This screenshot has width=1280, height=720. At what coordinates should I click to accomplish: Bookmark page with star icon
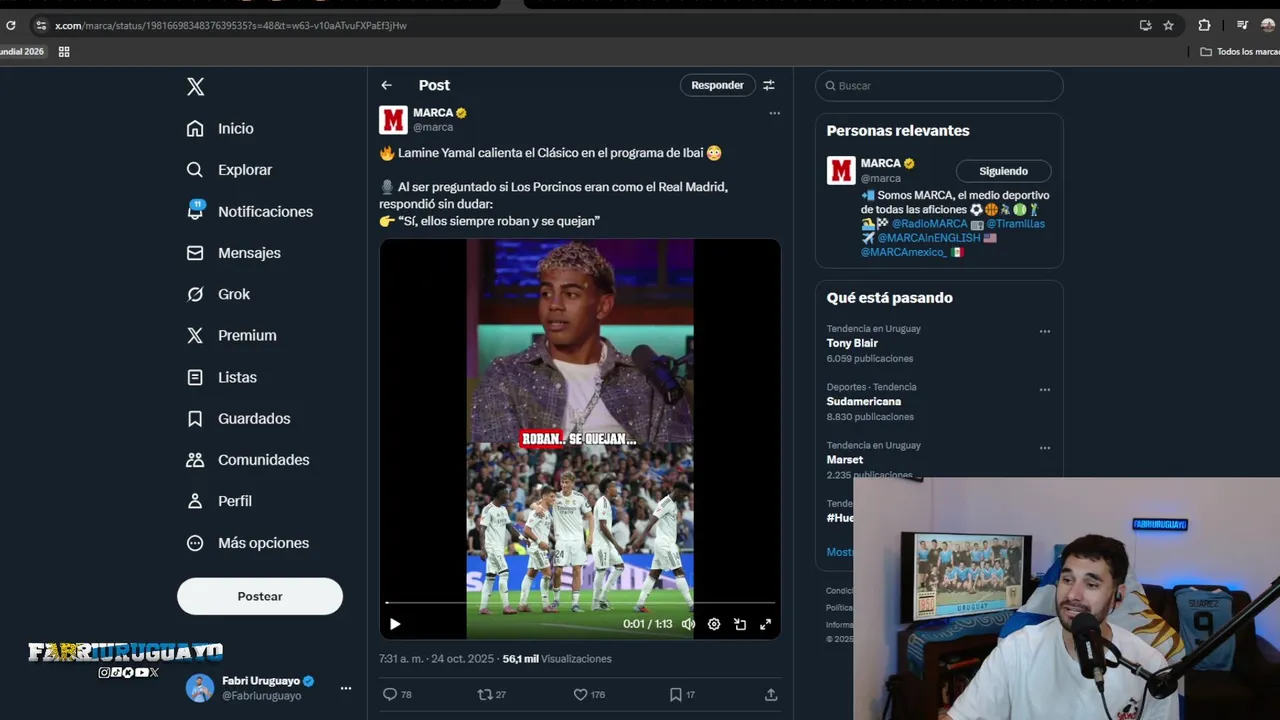coord(1168,25)
